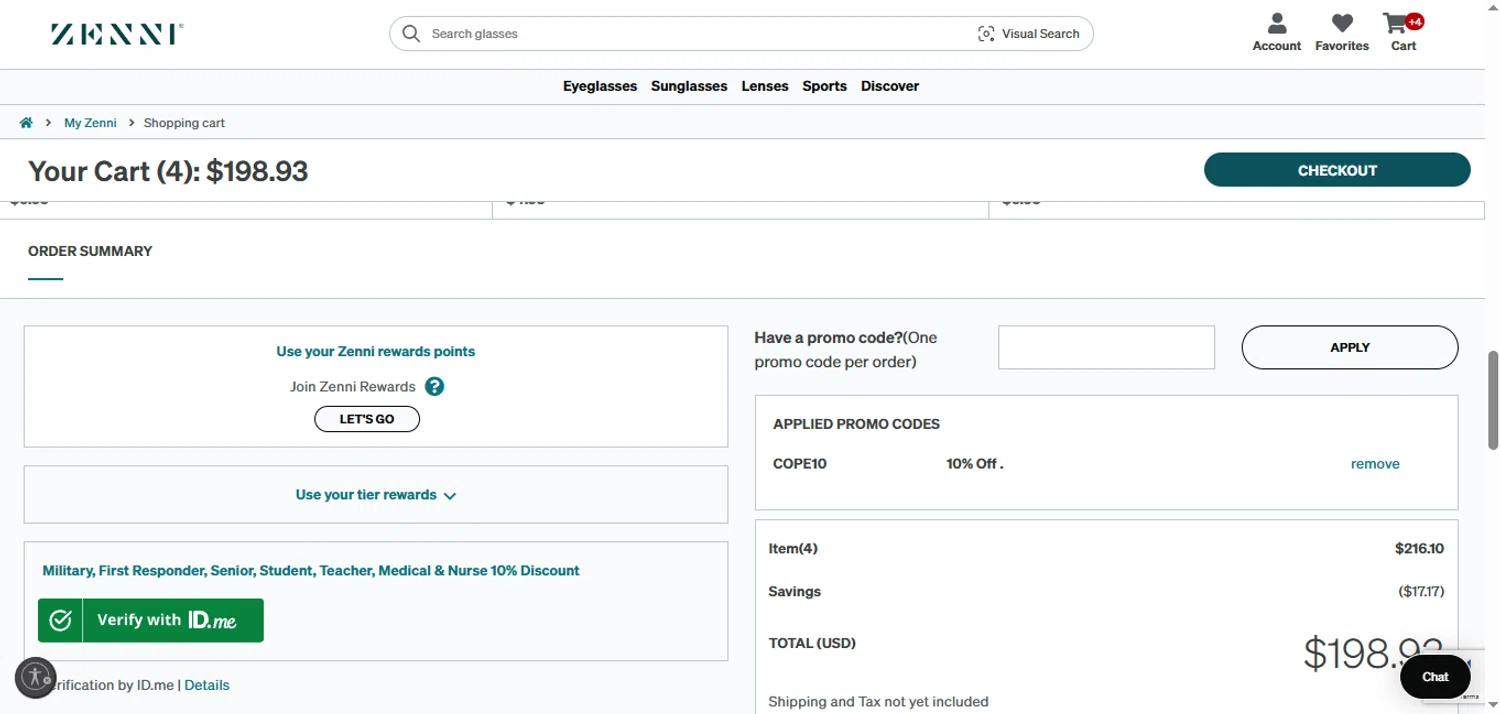This screenshot has width=1500, height=714.
Task: Open the Chat bubble
Action: click(1435, 677)
